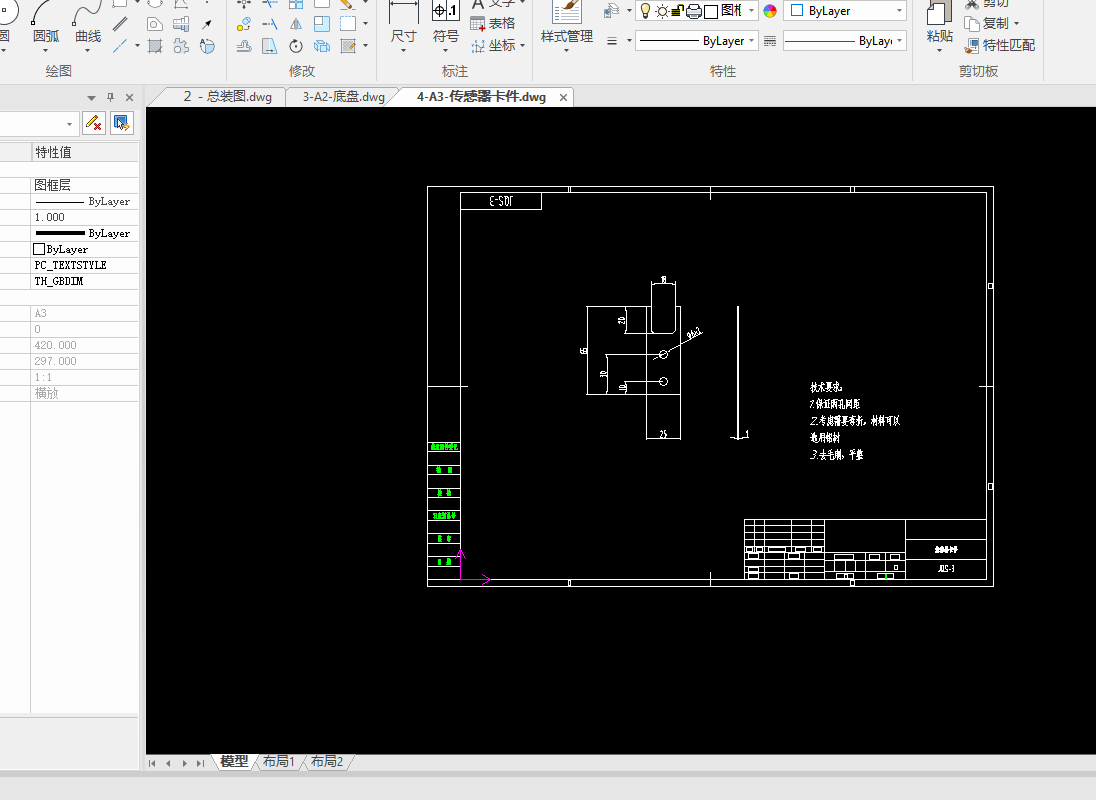Open 样式管理 style manager
The height and width of the screenshot is (800, 1096).
coord(567,23)
